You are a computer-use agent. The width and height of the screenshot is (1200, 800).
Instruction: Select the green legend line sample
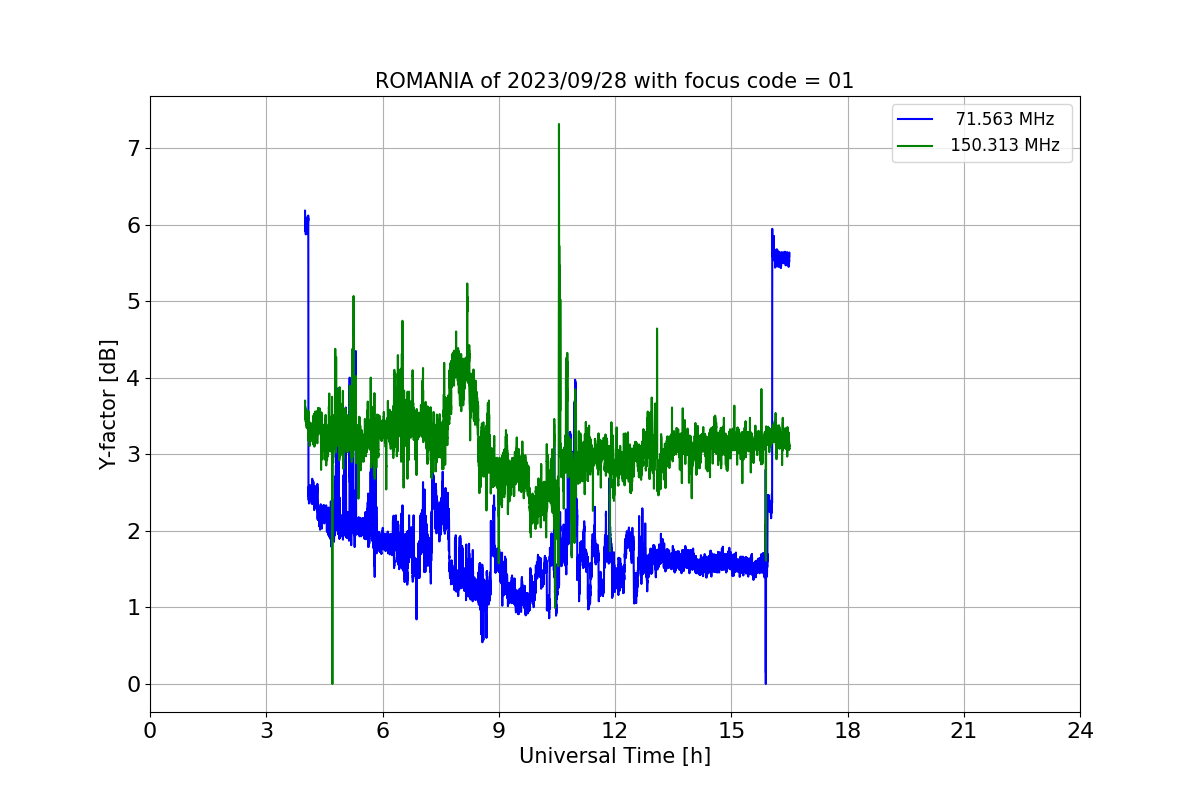915,146
